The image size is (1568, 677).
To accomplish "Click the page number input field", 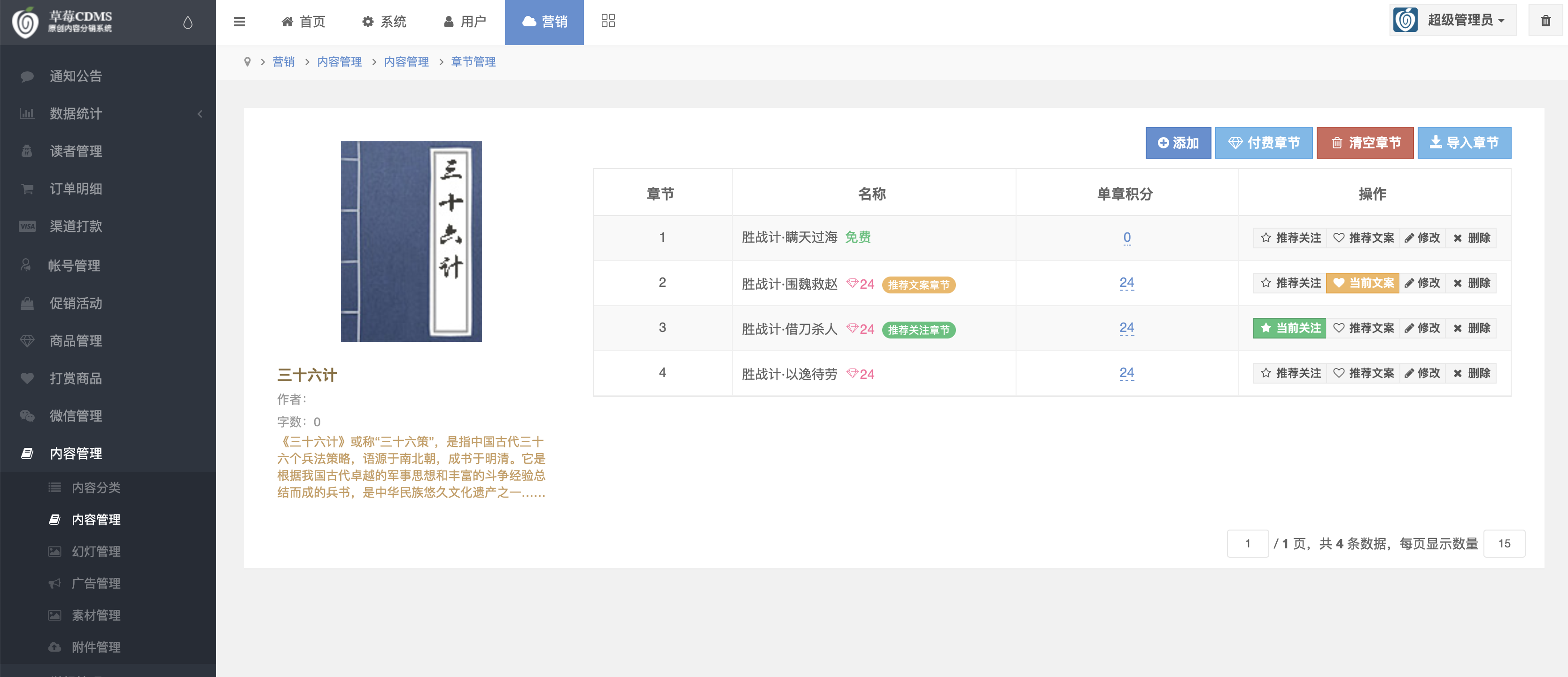I will click(x=1248, y=543).
